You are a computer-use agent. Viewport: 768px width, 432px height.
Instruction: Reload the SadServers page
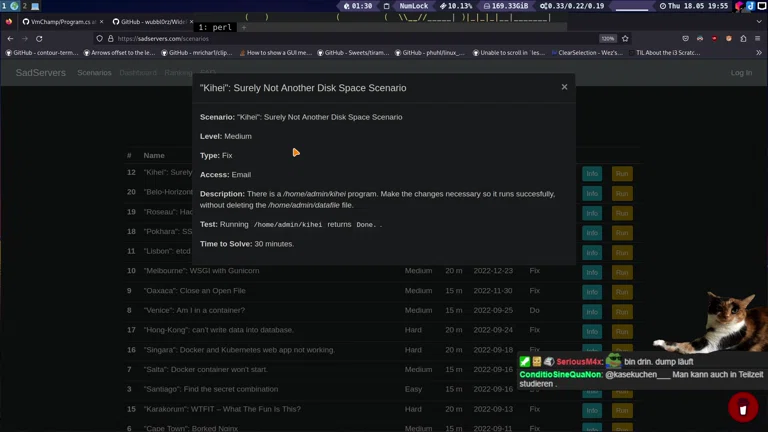(39, 38)
